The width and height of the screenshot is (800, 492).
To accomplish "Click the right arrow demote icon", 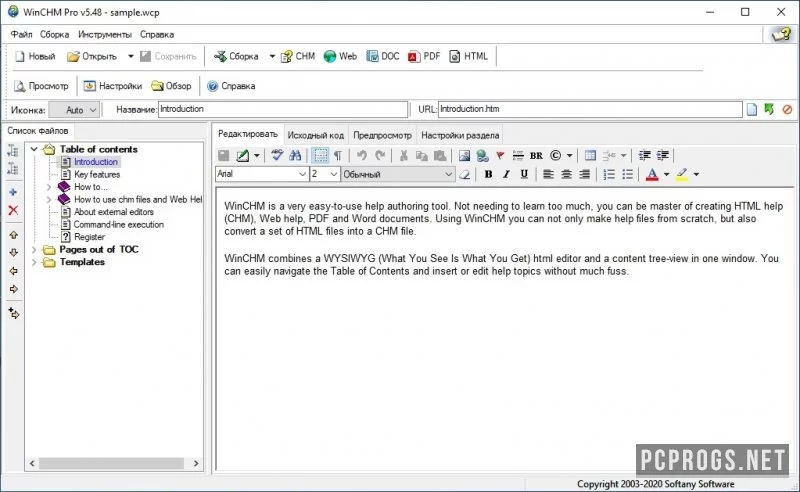I will point(13,289).
